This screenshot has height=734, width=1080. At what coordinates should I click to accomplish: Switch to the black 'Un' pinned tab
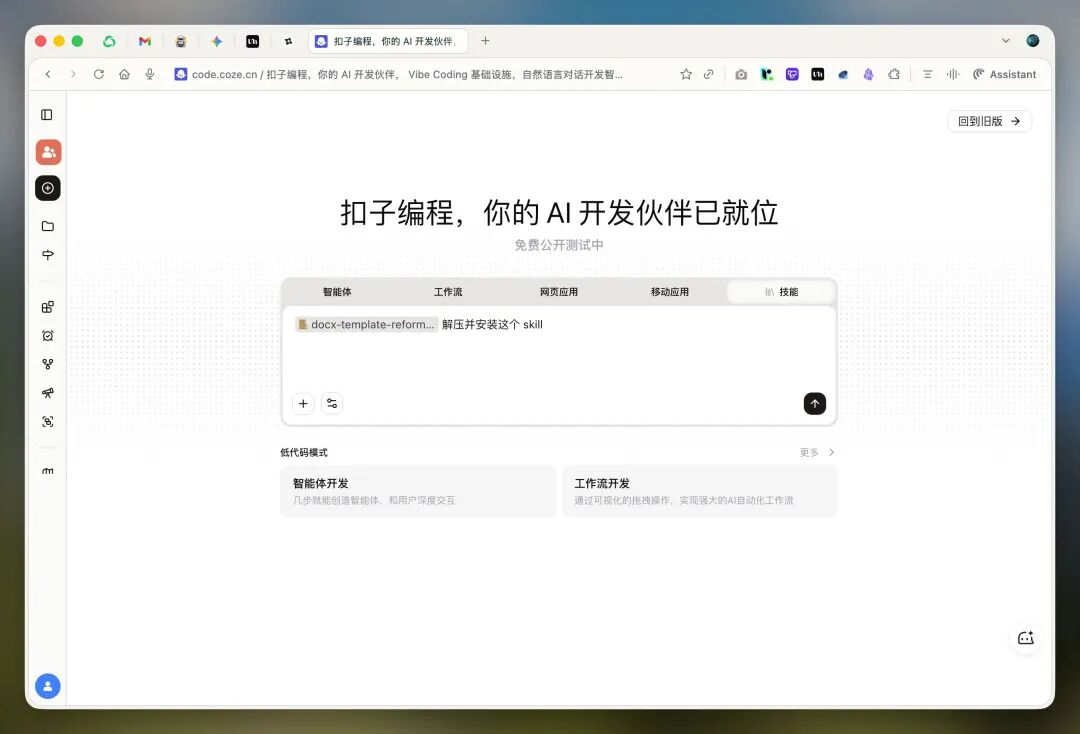[253, 41]
